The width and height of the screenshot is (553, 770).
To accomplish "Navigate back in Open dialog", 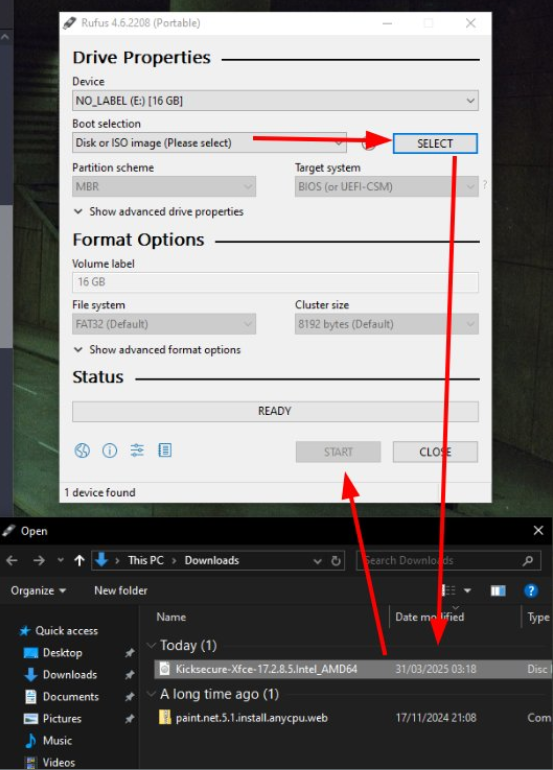I will pos(12,560).
